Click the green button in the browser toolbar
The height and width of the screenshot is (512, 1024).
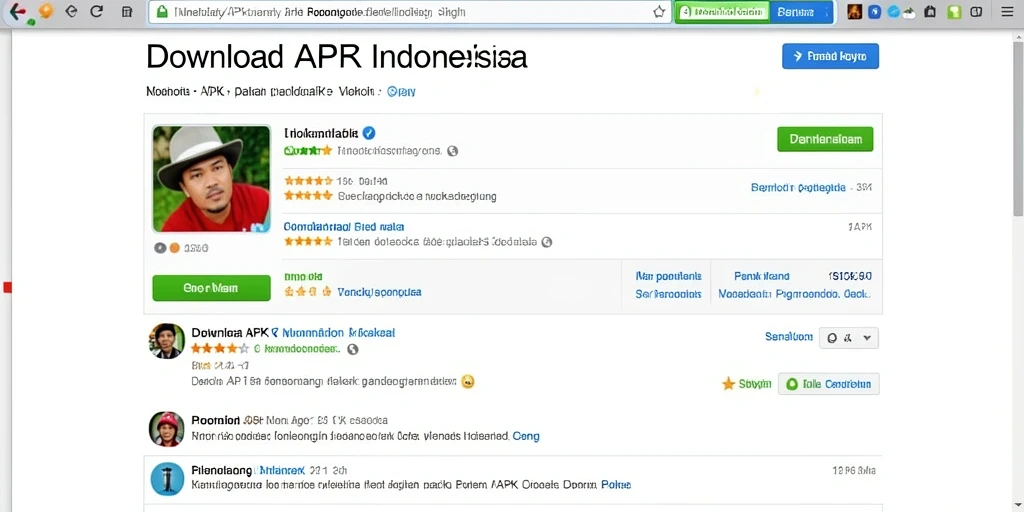[722, 12]
